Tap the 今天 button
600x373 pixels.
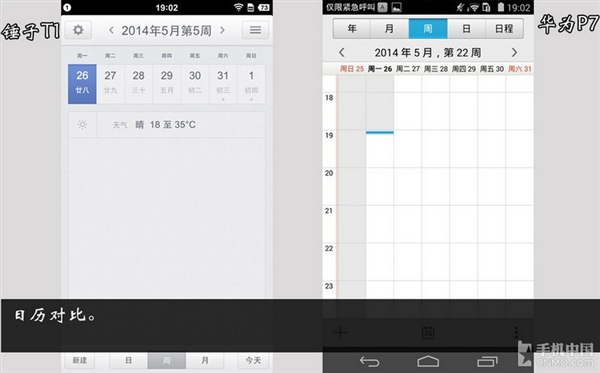coord(253,360)
